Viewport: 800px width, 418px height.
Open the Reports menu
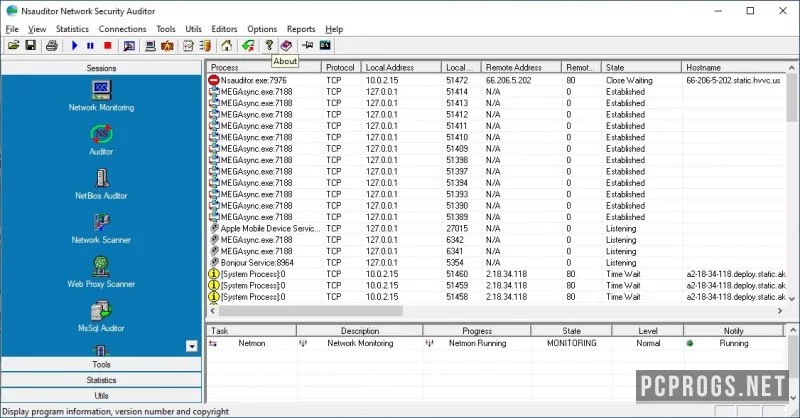(301, 29)
